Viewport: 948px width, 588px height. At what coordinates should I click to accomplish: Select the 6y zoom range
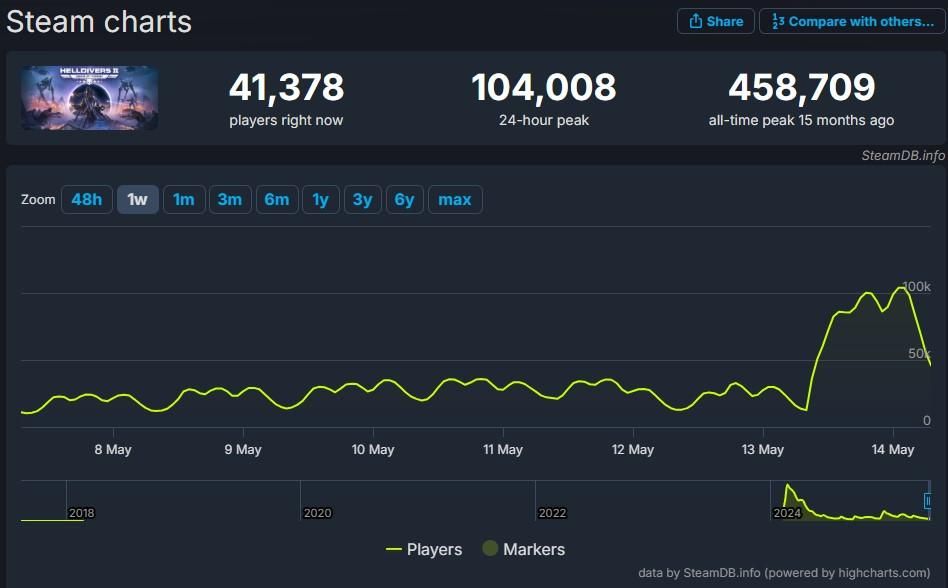click(405, 199)
